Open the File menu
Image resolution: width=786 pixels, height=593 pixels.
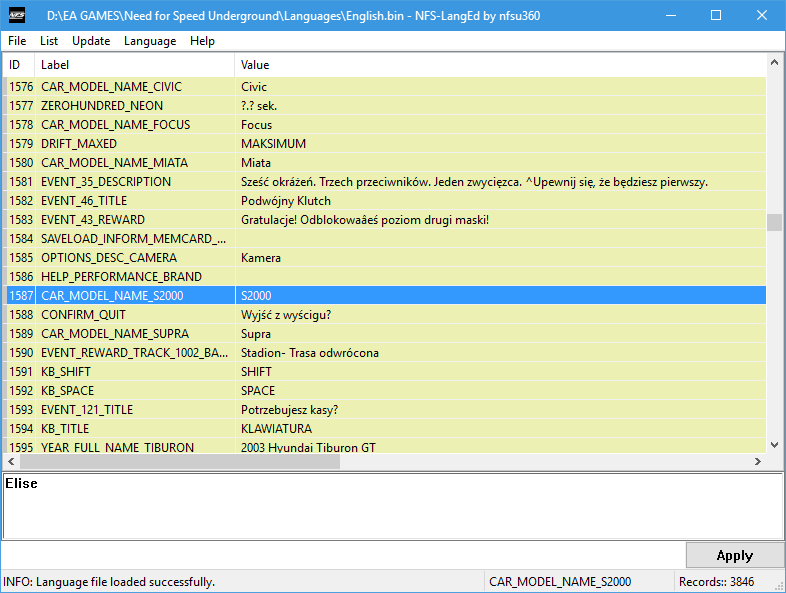(x=17, y=41)
